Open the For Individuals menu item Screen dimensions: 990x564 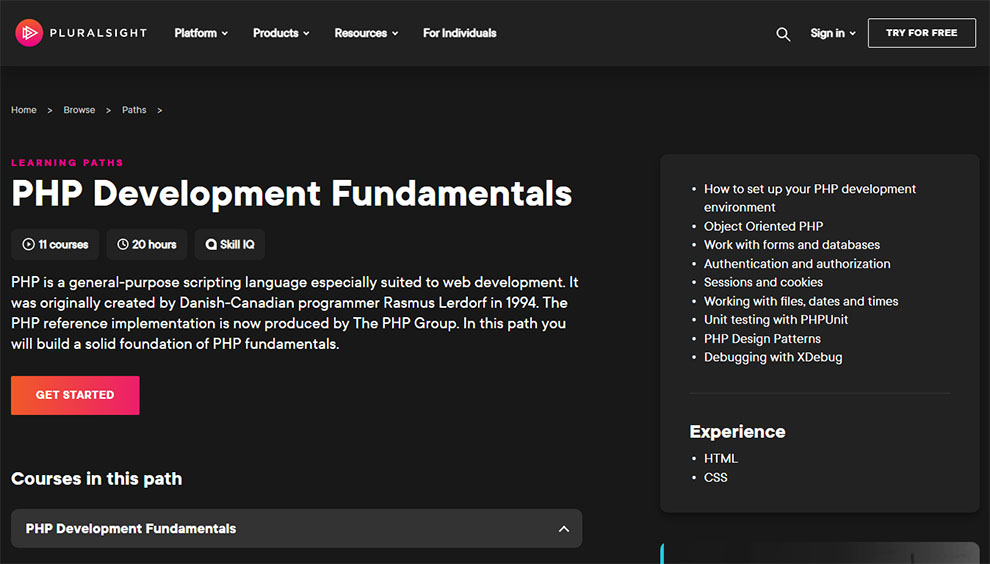(460, 33)
